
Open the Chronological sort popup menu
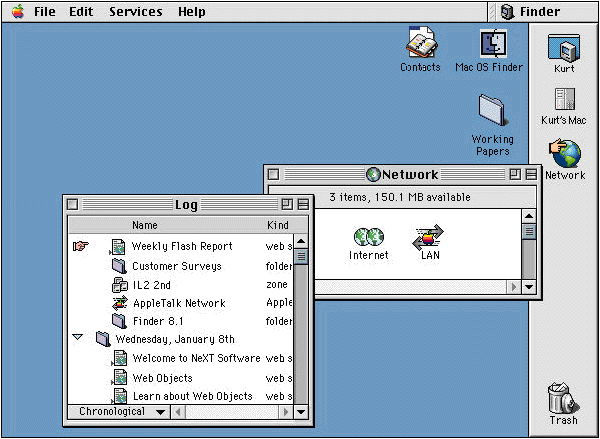click(118, 412)
